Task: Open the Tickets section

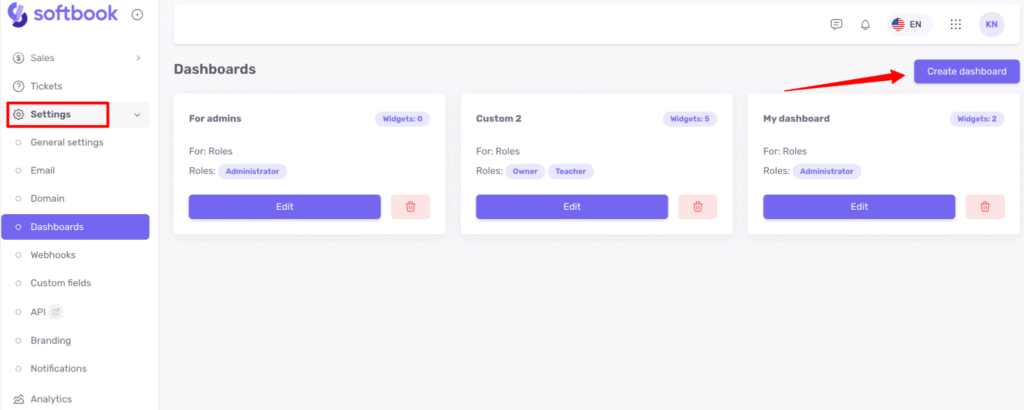Action: tap(46, 86)
